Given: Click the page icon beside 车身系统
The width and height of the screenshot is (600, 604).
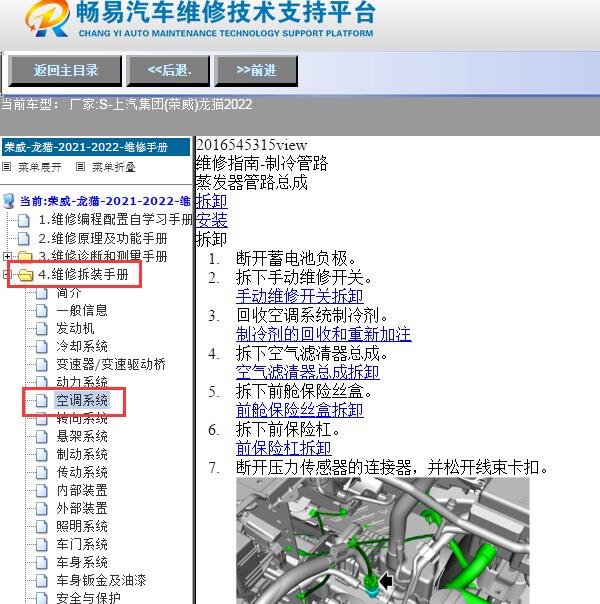Looking at the screenshot, I should [42, 562].
